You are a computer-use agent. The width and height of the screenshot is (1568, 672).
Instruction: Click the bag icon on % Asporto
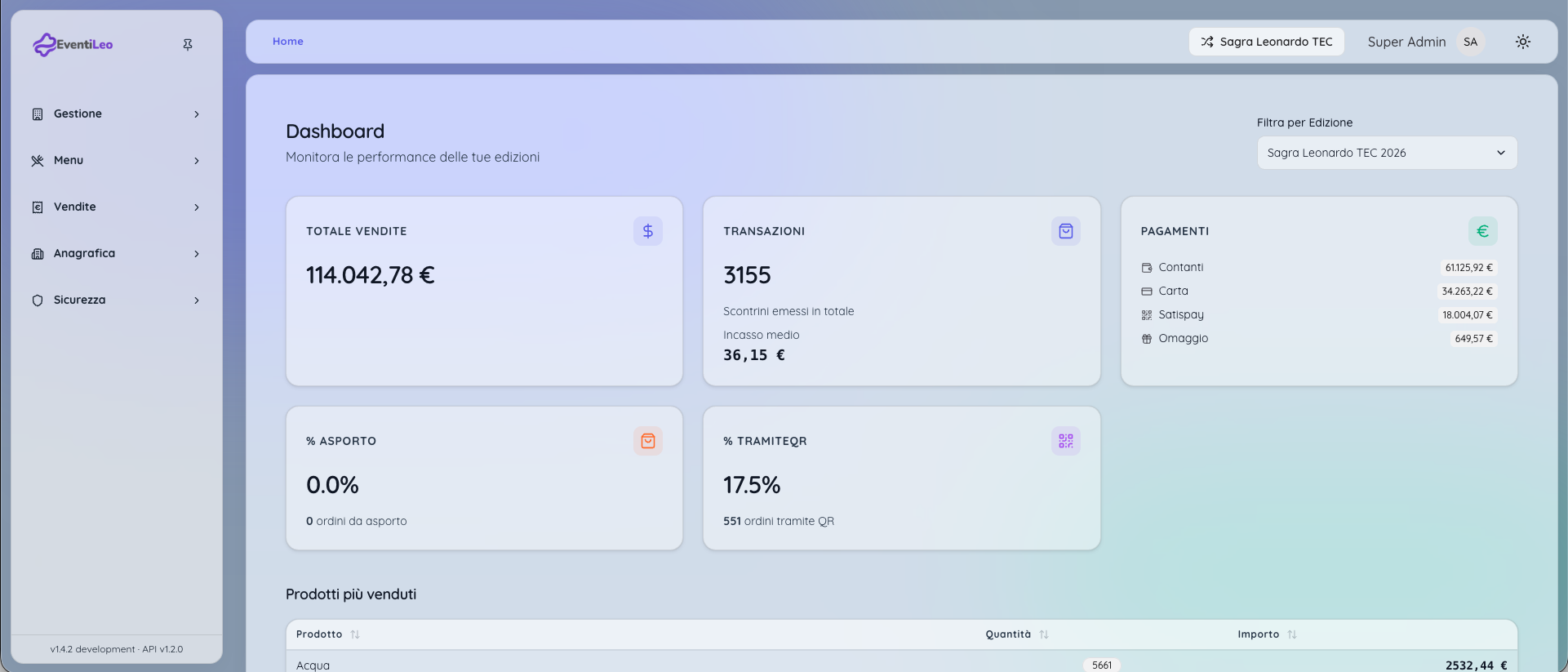coord(648,441)
